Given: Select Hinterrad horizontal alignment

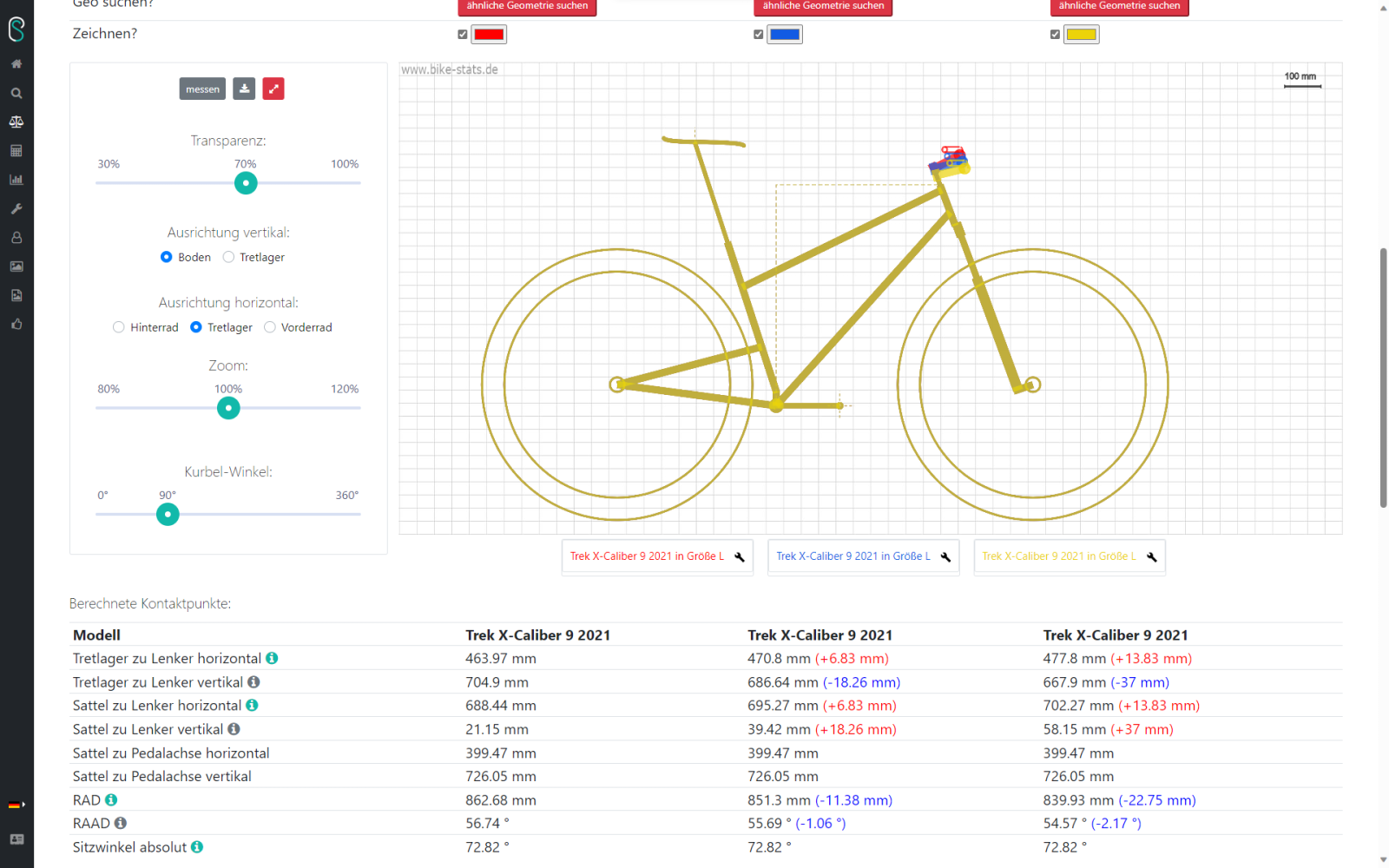Looking at the screenshot, I should click(x=119, y=327).
